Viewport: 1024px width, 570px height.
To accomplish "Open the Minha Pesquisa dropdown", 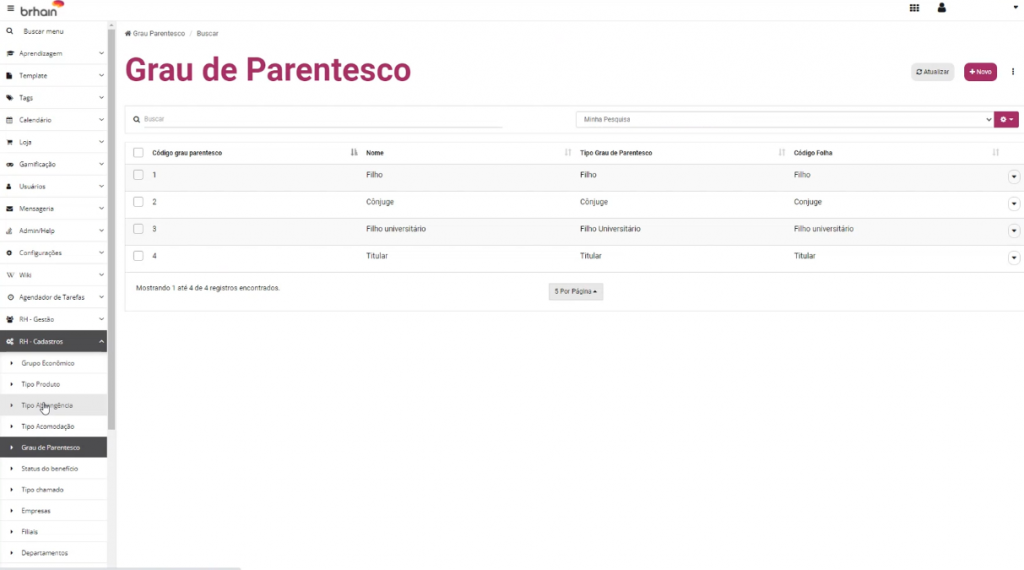I will [x=784, y=119].
